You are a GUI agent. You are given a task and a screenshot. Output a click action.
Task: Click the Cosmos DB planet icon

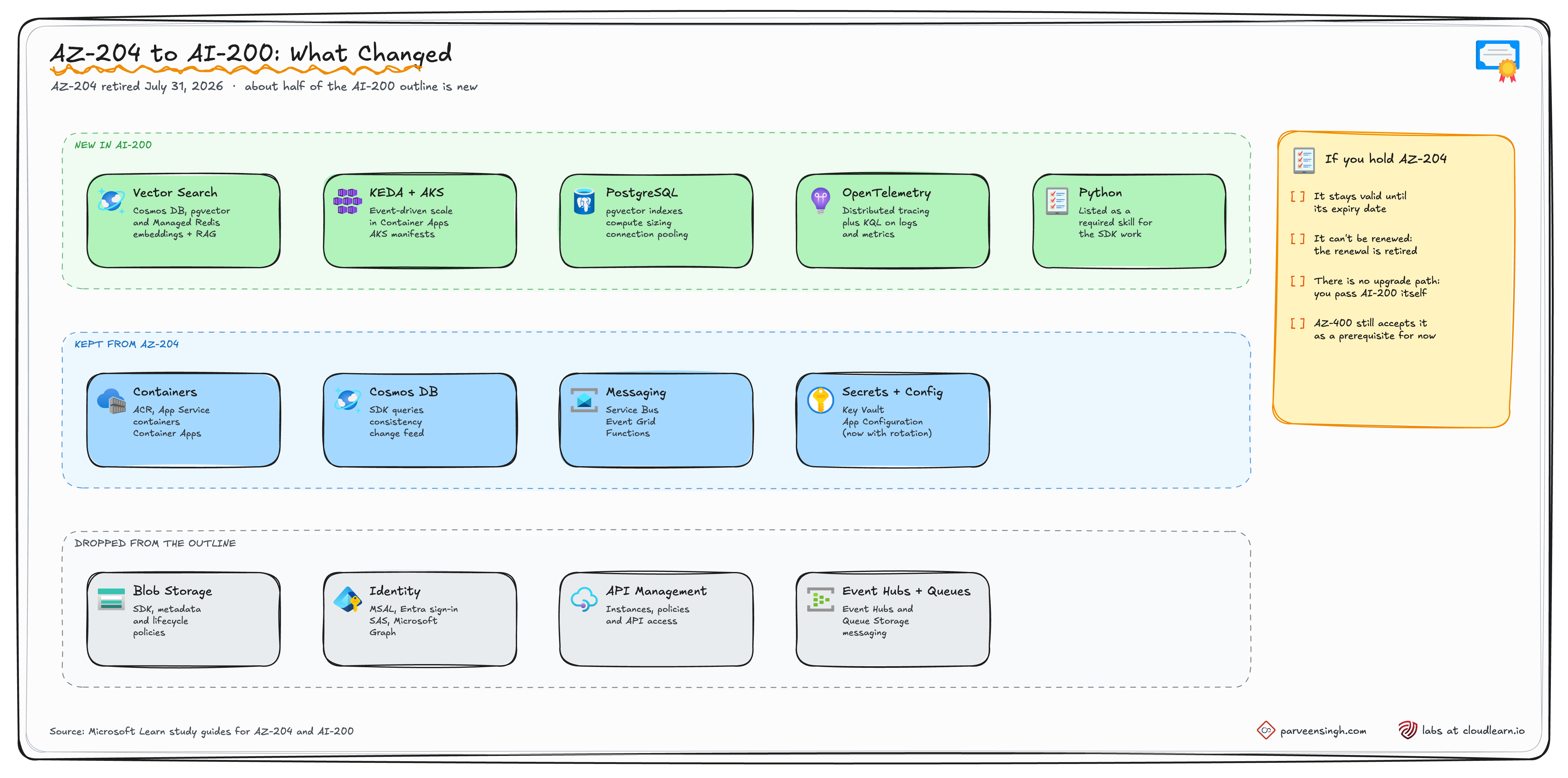tap(348, 400)
